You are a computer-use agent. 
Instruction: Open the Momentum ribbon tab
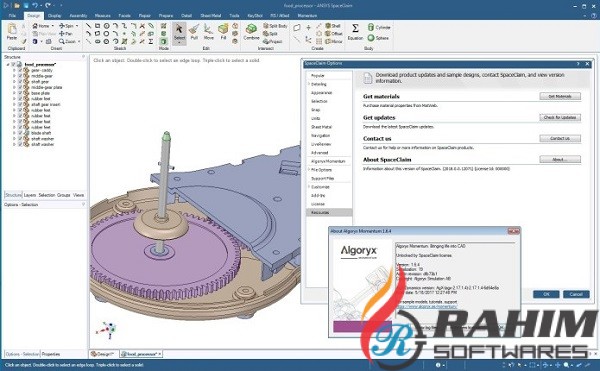coord(307,16)
